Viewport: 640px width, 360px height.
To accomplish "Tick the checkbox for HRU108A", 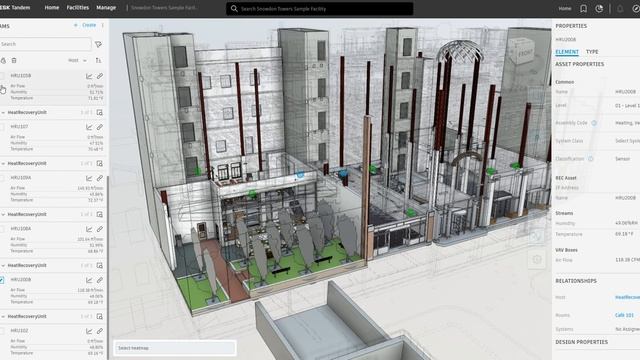I will [x=2, y=229].
